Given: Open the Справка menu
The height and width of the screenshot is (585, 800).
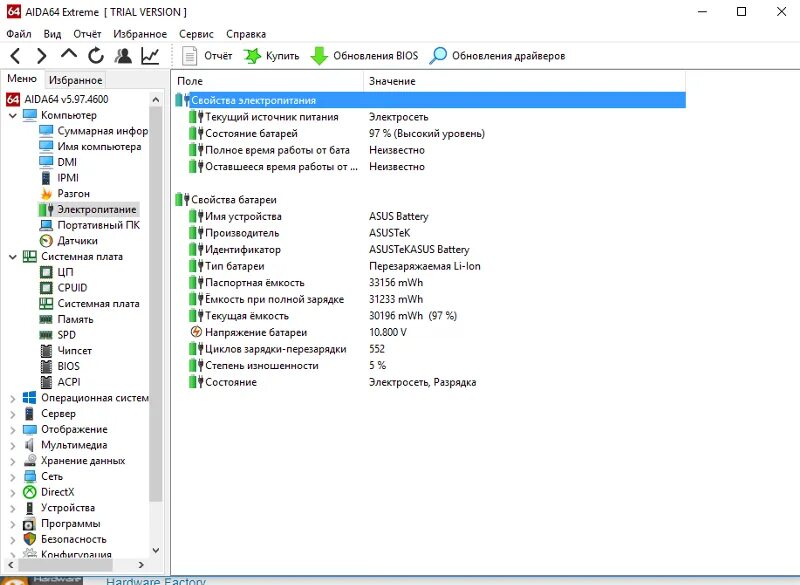Looking at the screenshot, I should [x=246, y=34].
